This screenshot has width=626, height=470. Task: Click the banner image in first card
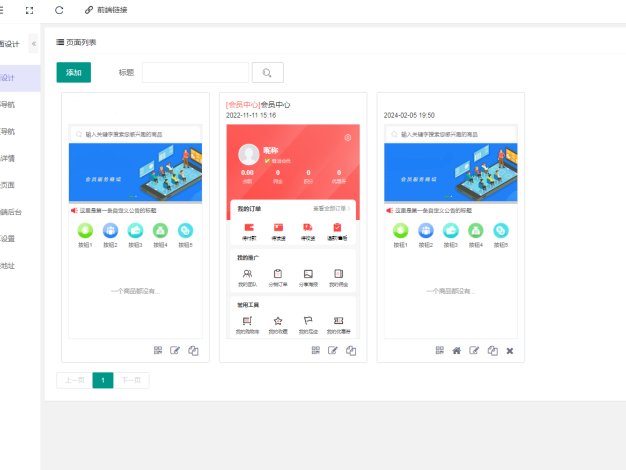(135, 173)
